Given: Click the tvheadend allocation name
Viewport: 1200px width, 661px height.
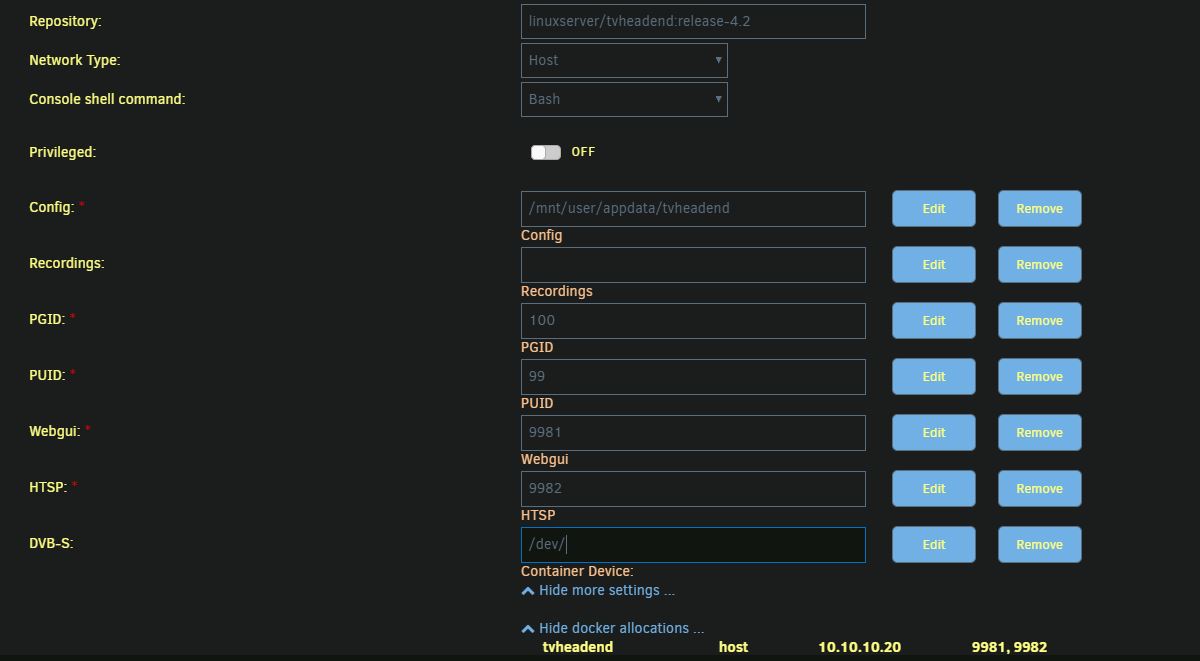Looking at the screenshot, I should pos(578,647).
